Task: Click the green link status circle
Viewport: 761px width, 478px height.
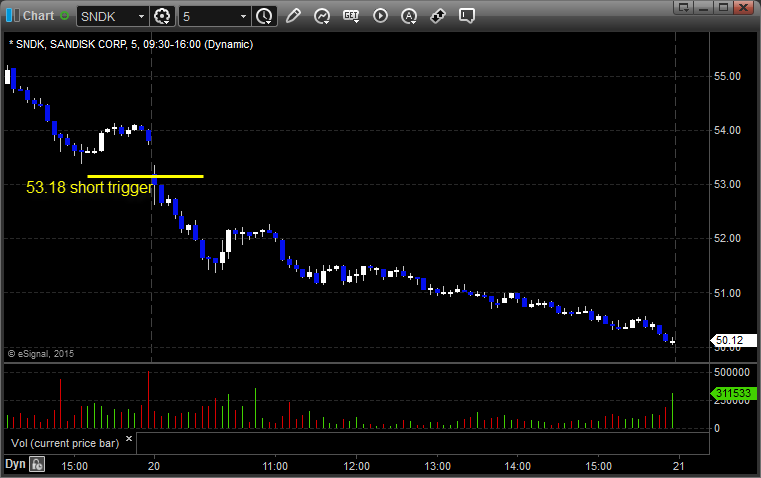Action: tap(64, 16)
